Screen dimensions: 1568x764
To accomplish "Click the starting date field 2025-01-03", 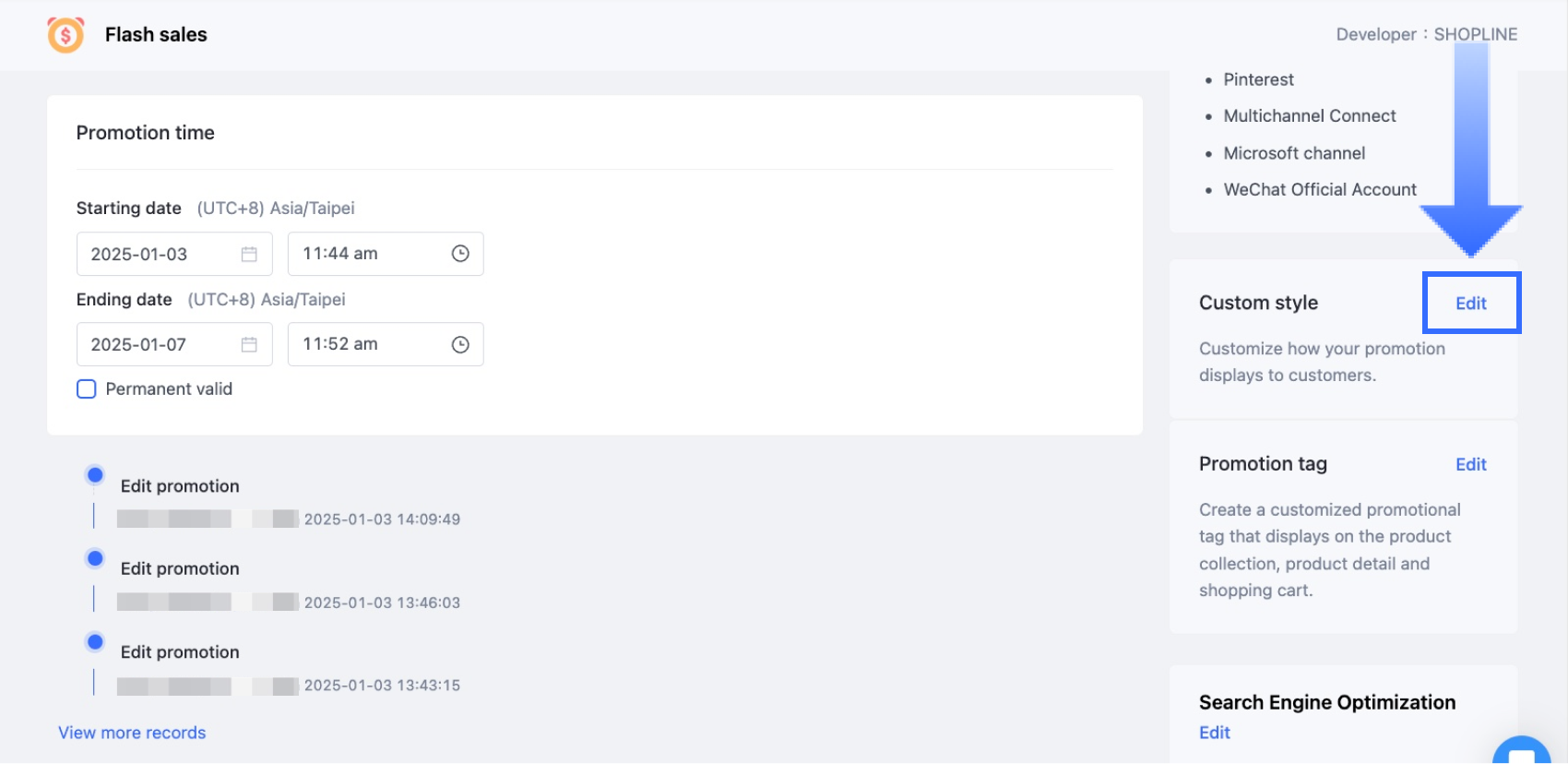I will (x=157, y=254).
